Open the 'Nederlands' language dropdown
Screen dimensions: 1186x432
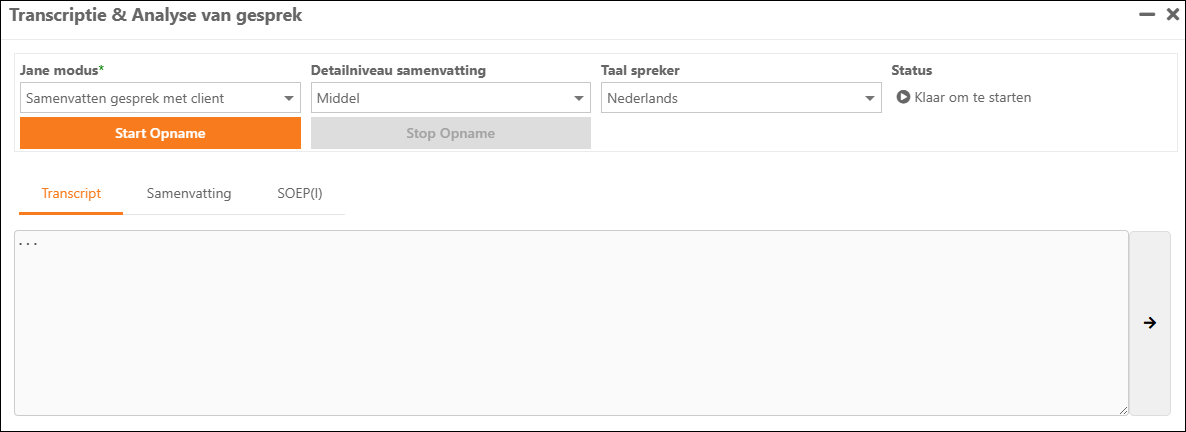[730, 98]
